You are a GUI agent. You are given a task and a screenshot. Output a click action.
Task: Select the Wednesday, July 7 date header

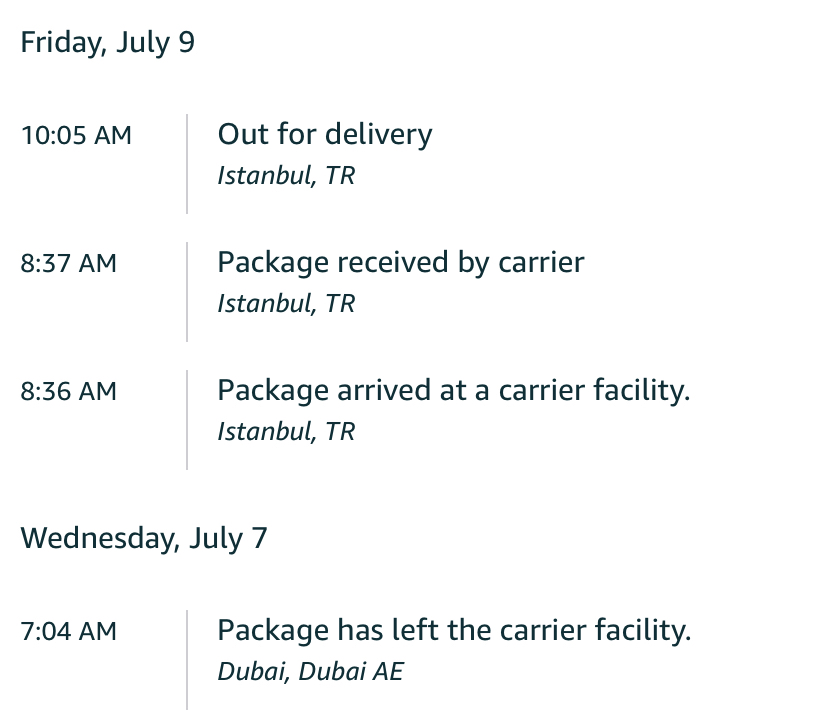point(144,539)
